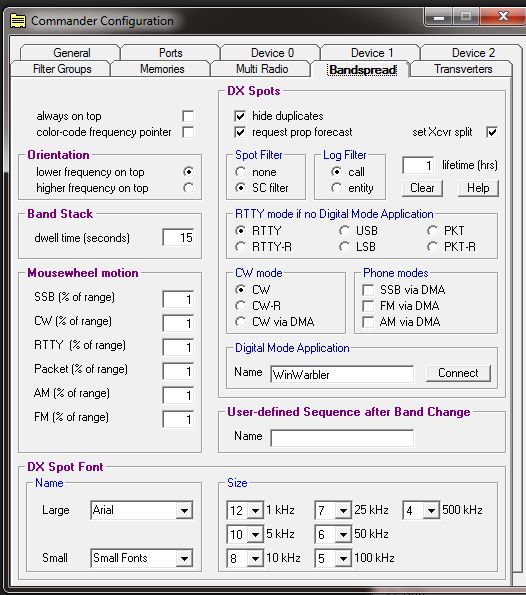Toggle the set Xcvr split checkbox
This screenshot has height=595, width=526.
(x=492, y=132)
